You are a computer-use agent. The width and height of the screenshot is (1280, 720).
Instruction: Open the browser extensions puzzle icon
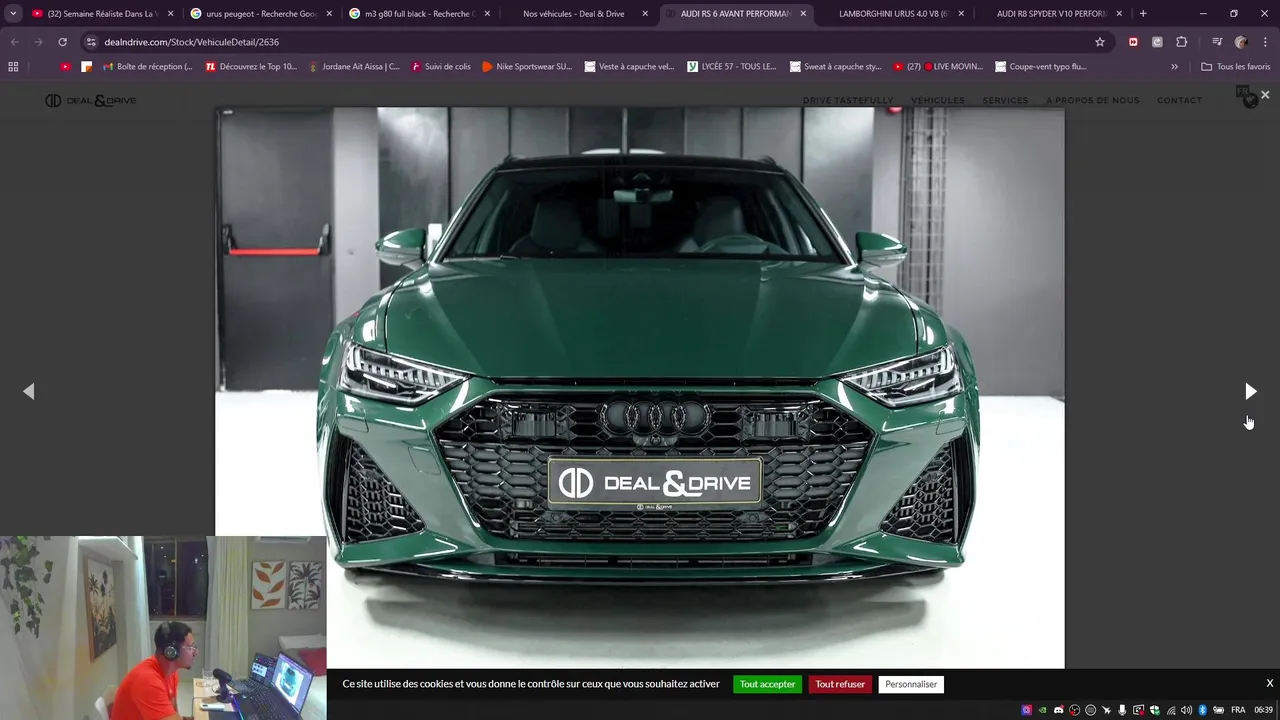[x=1181, y=42]
